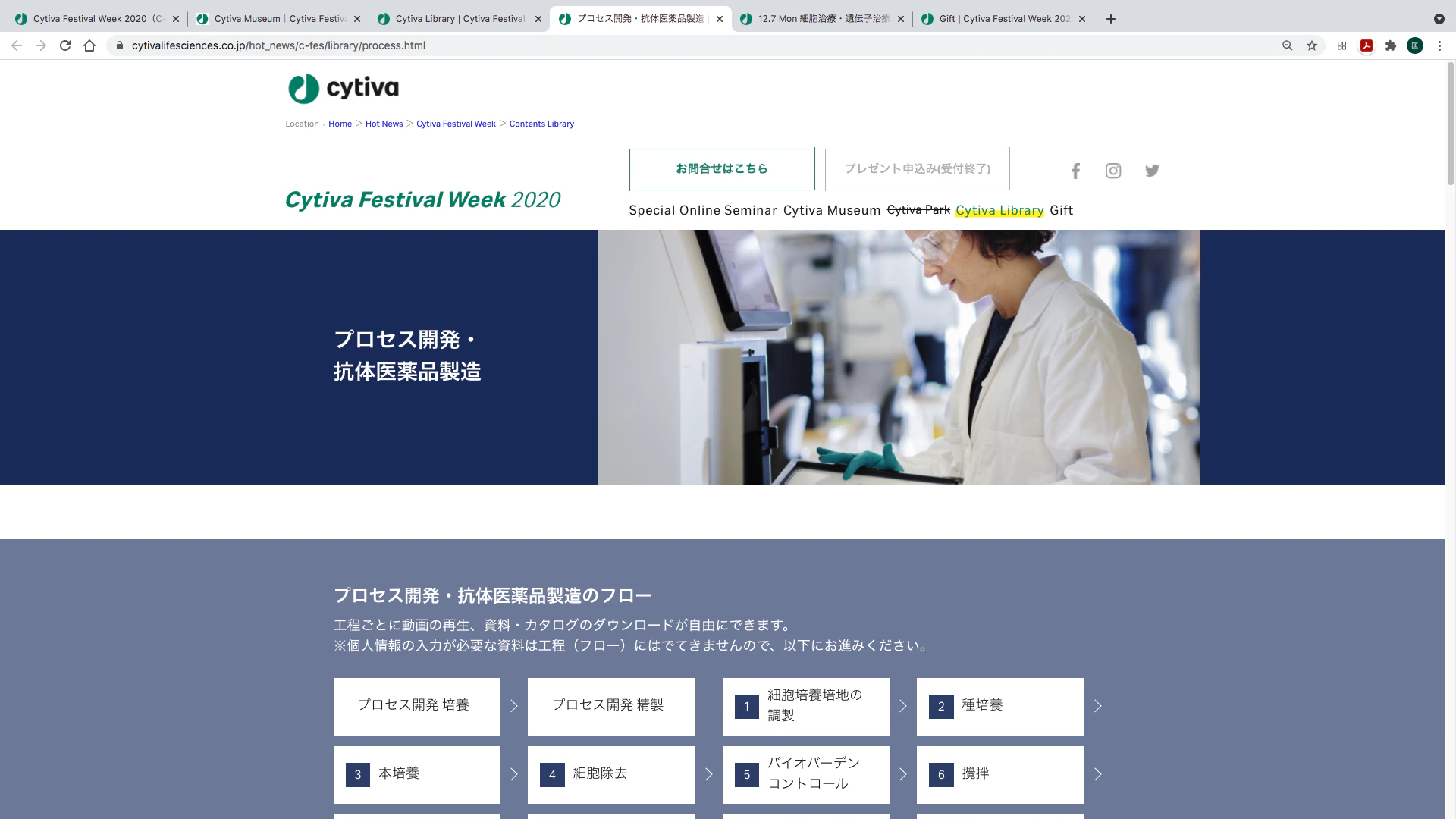
Task: Select the プロセス開発 培養 flow card
Action: tap(417, 706)
